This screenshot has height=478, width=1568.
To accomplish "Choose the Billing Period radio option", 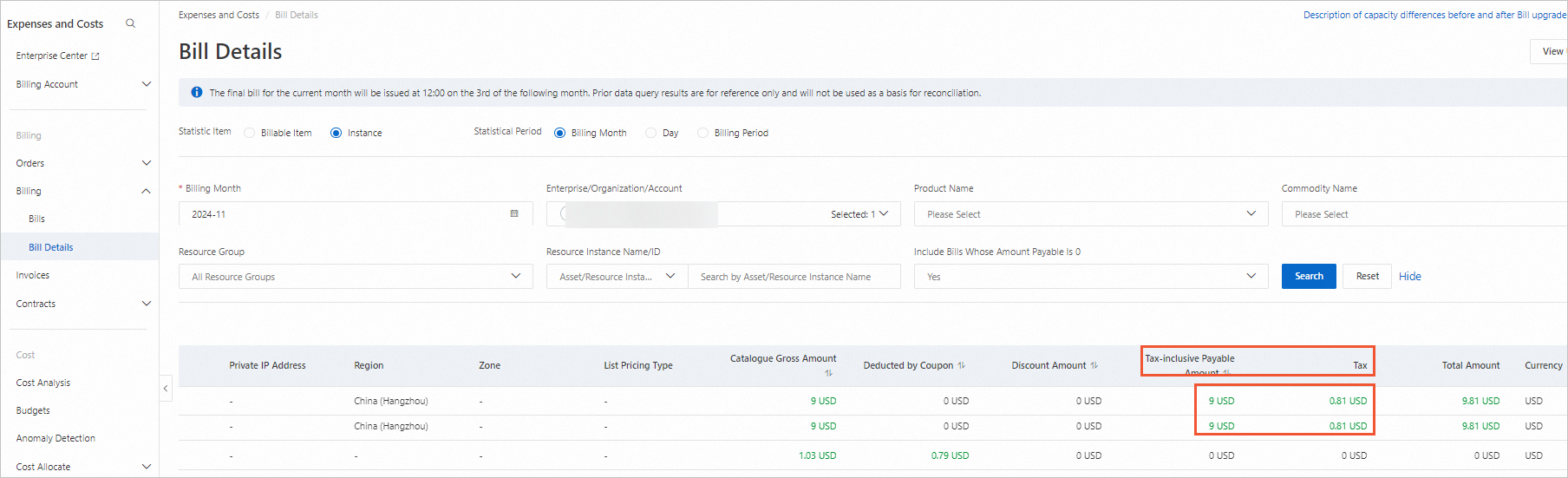I will (703, 133).
